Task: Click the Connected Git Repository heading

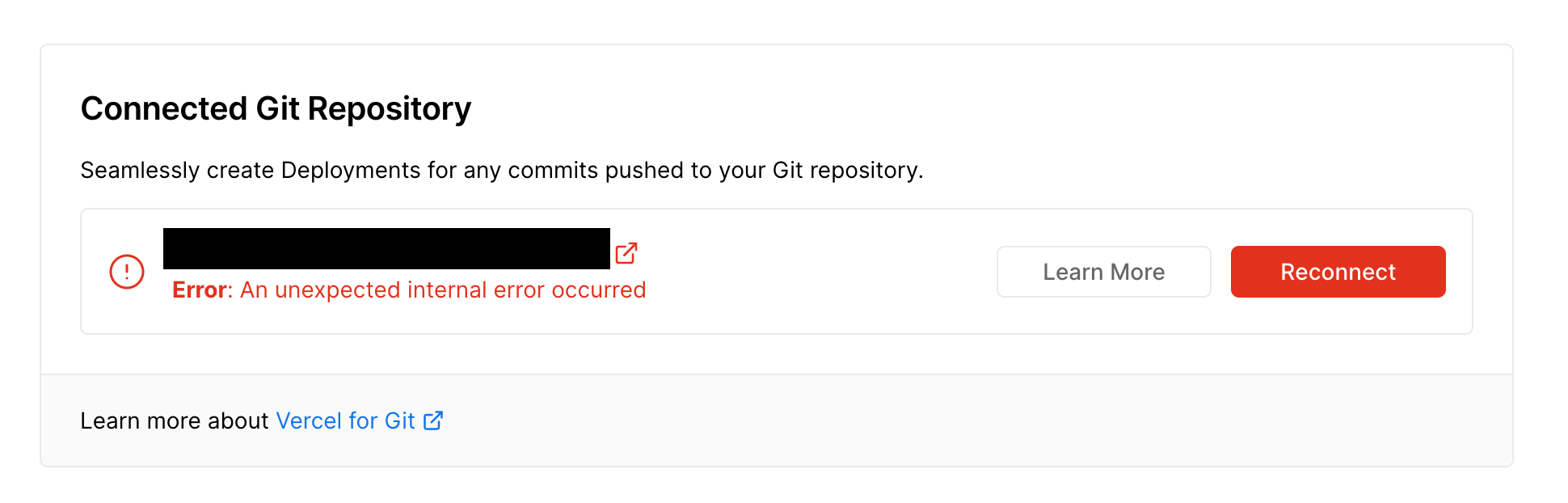Action: pos(276,108)
